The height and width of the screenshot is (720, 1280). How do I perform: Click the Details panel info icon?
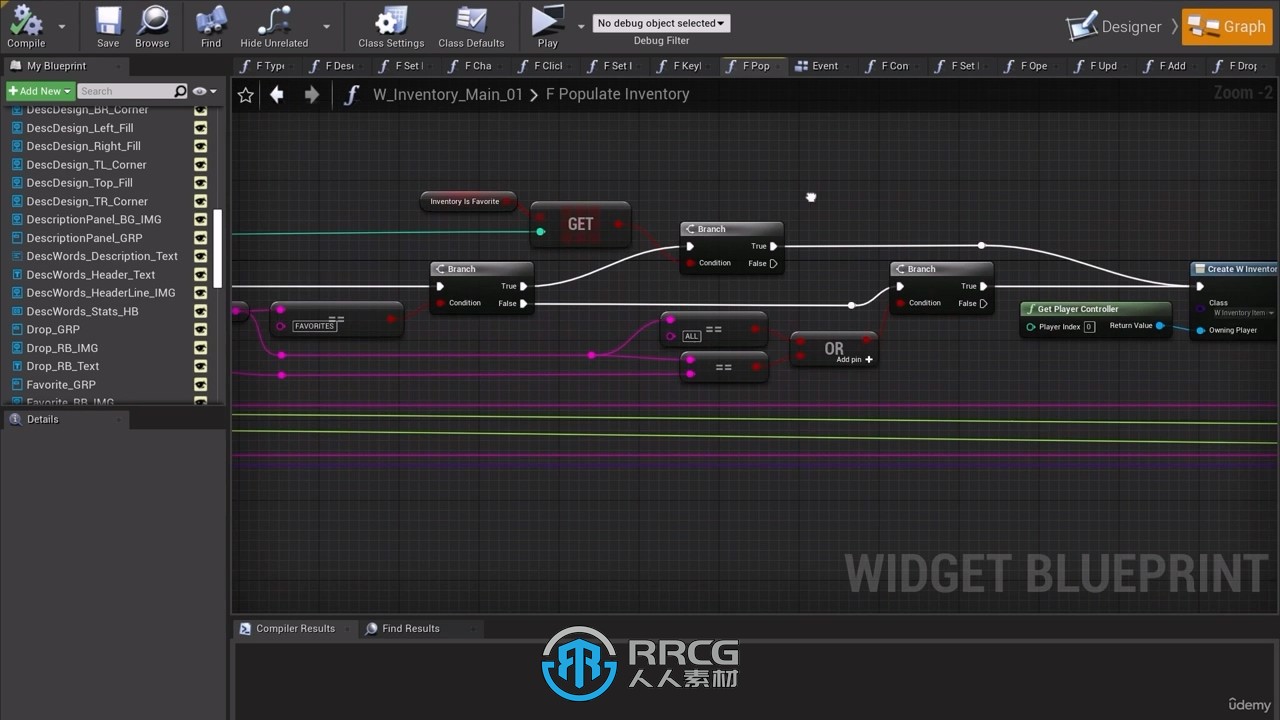[15, 419]
